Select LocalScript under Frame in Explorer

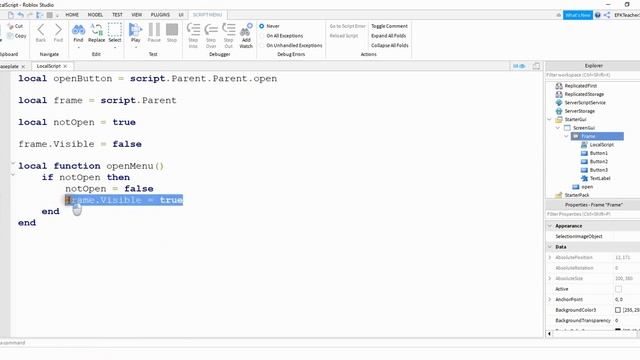[601, 144]
